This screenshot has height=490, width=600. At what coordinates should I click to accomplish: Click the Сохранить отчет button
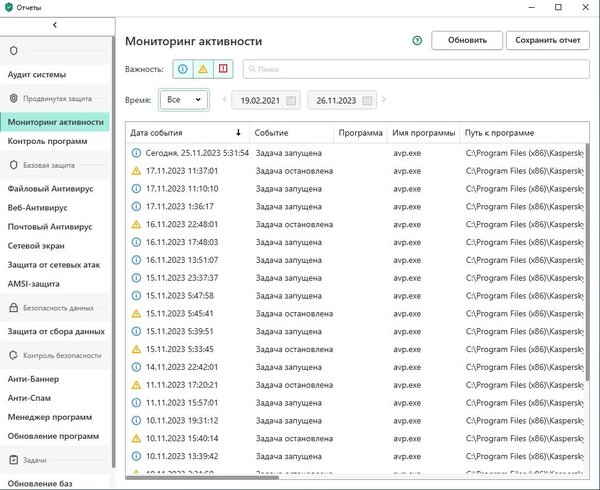click(x=547, y=41)
